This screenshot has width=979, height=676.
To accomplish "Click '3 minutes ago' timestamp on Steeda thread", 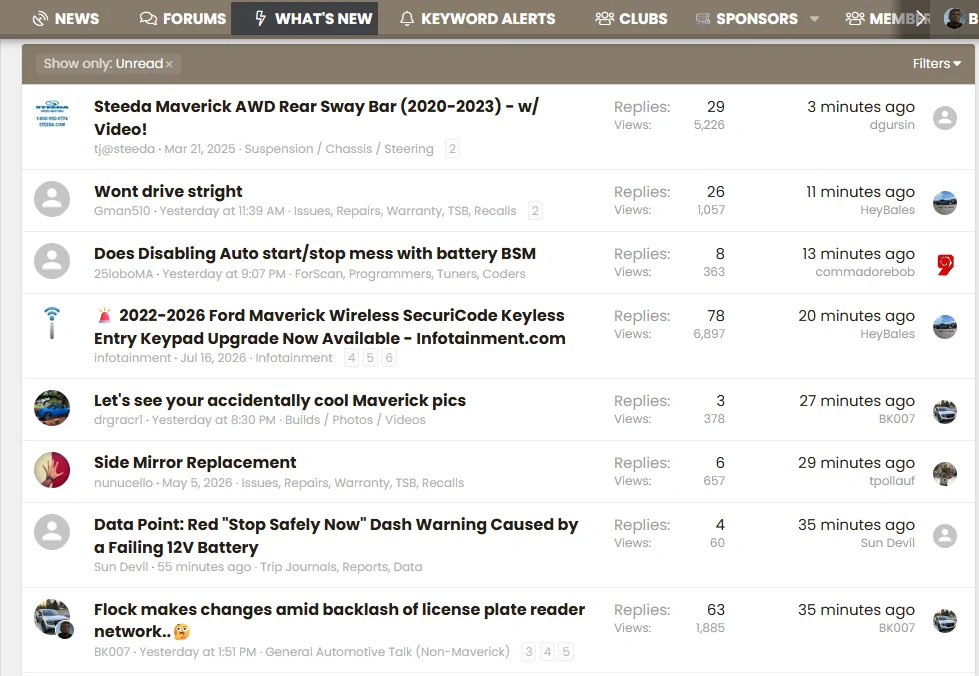I will pyautogui.click(x=860, y=107).
